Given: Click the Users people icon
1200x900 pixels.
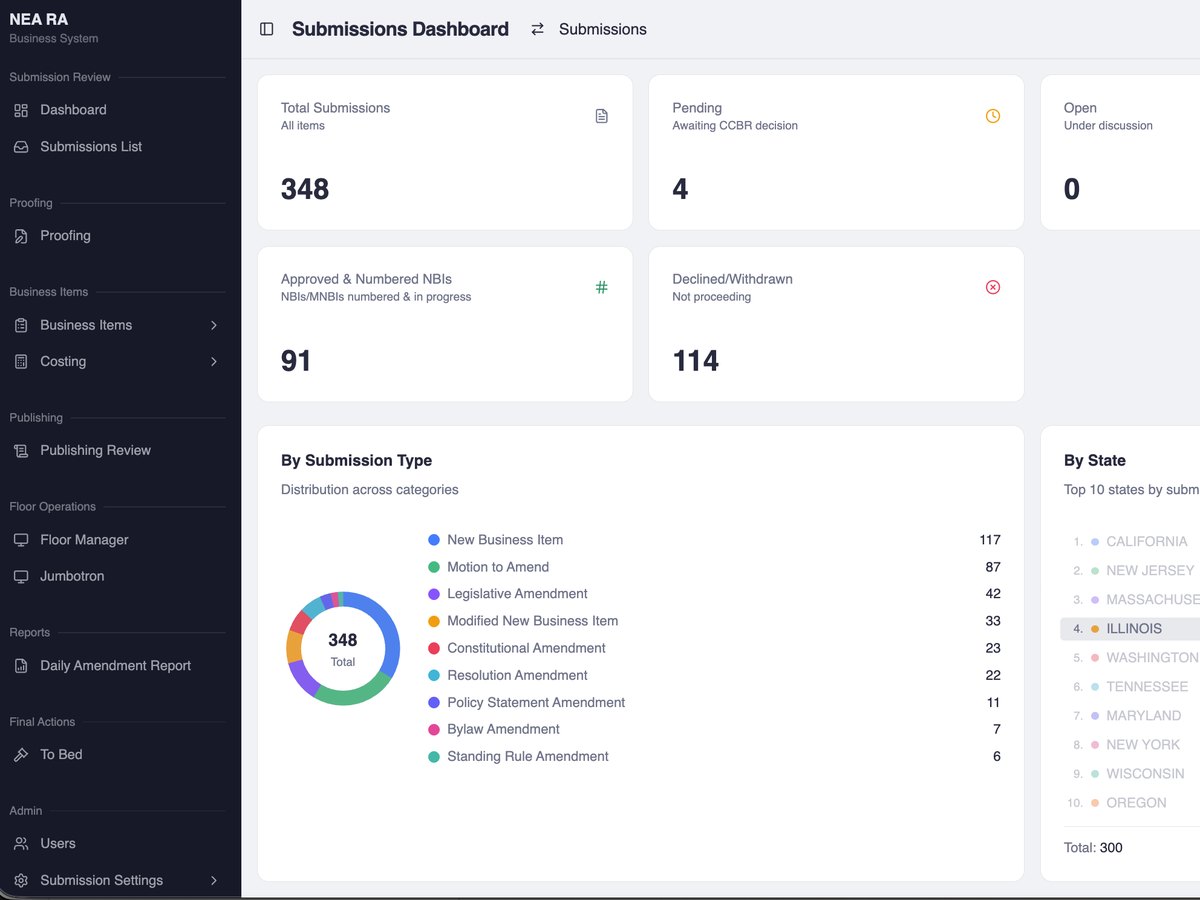Looking at the screenshot, I should tap(21, 844).
